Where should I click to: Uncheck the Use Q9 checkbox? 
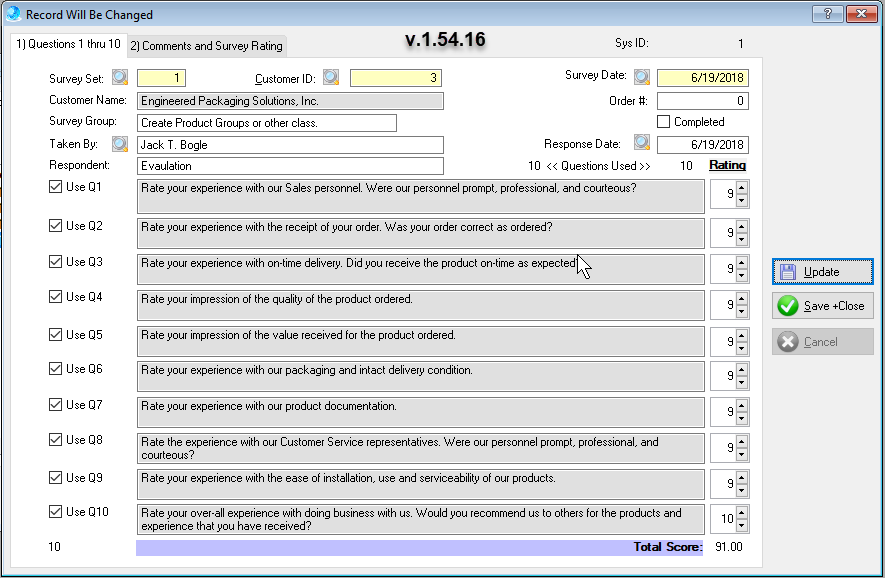(55, 478)
